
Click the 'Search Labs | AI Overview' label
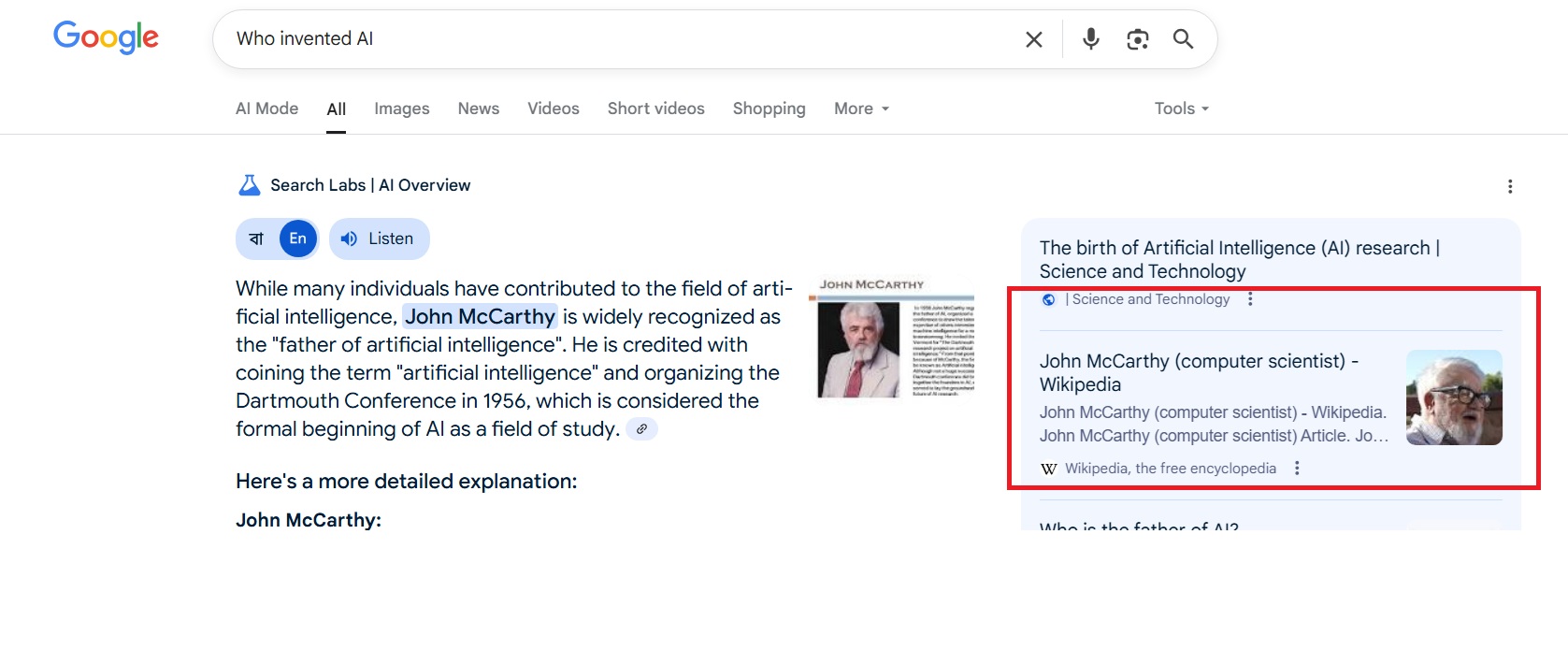(370, 185)
